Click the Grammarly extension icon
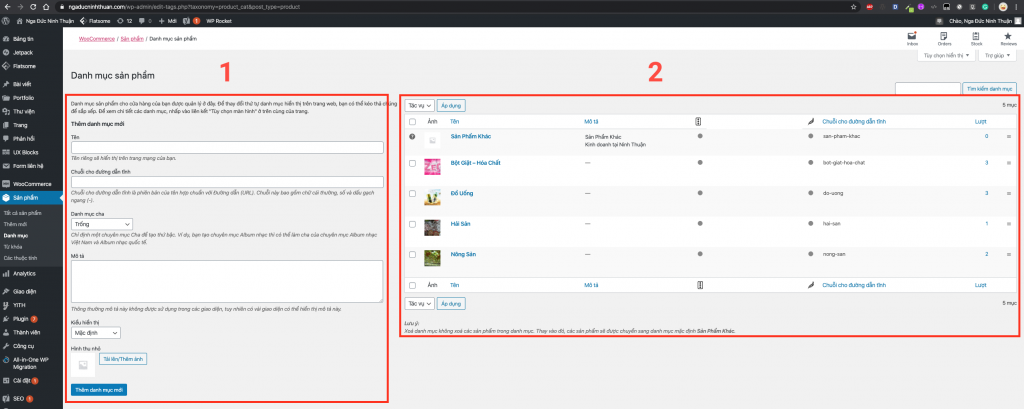Screen dimensions: 1024x409 click(985, 7)
